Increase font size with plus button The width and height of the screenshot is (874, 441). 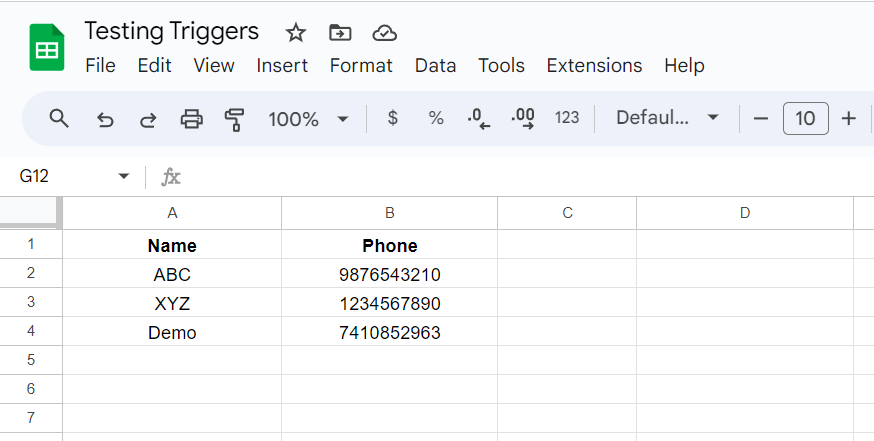[x=849, y=119]
